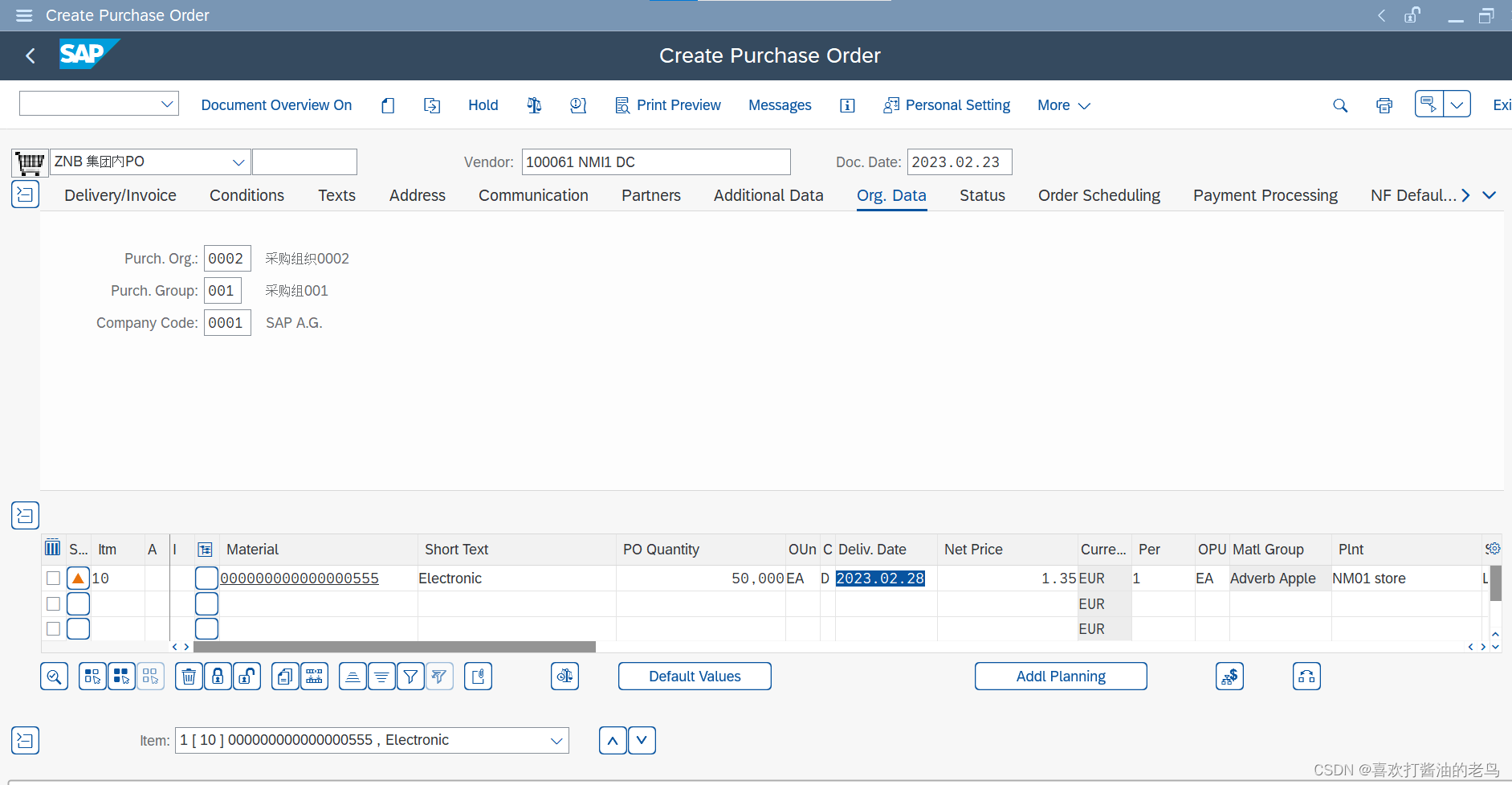Switch to the Conditions tab
Viewport: 1512px width, 785px height.
[x=247, y=194]
